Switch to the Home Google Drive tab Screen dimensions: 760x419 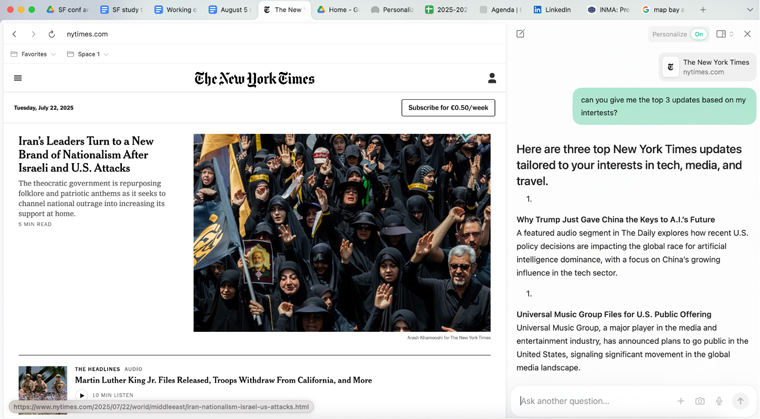(338, 10)
